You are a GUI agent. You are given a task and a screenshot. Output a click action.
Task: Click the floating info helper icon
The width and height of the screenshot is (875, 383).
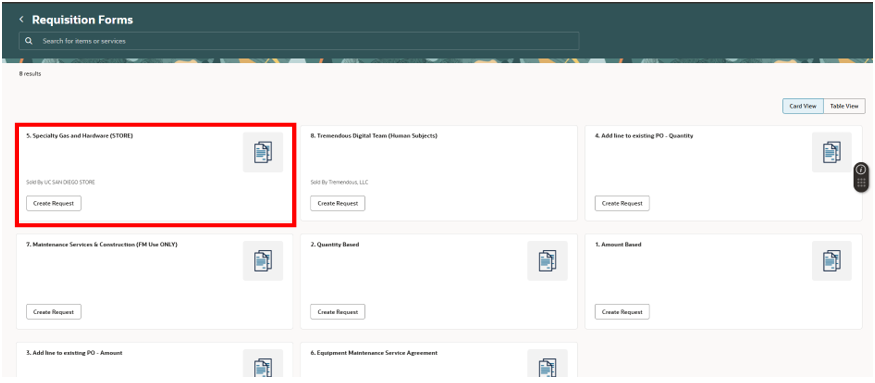tap(861, 169)
